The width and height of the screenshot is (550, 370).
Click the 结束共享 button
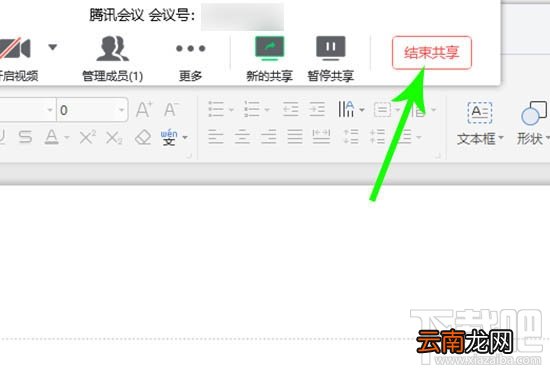pyautogui.click(x=432, y=53)
